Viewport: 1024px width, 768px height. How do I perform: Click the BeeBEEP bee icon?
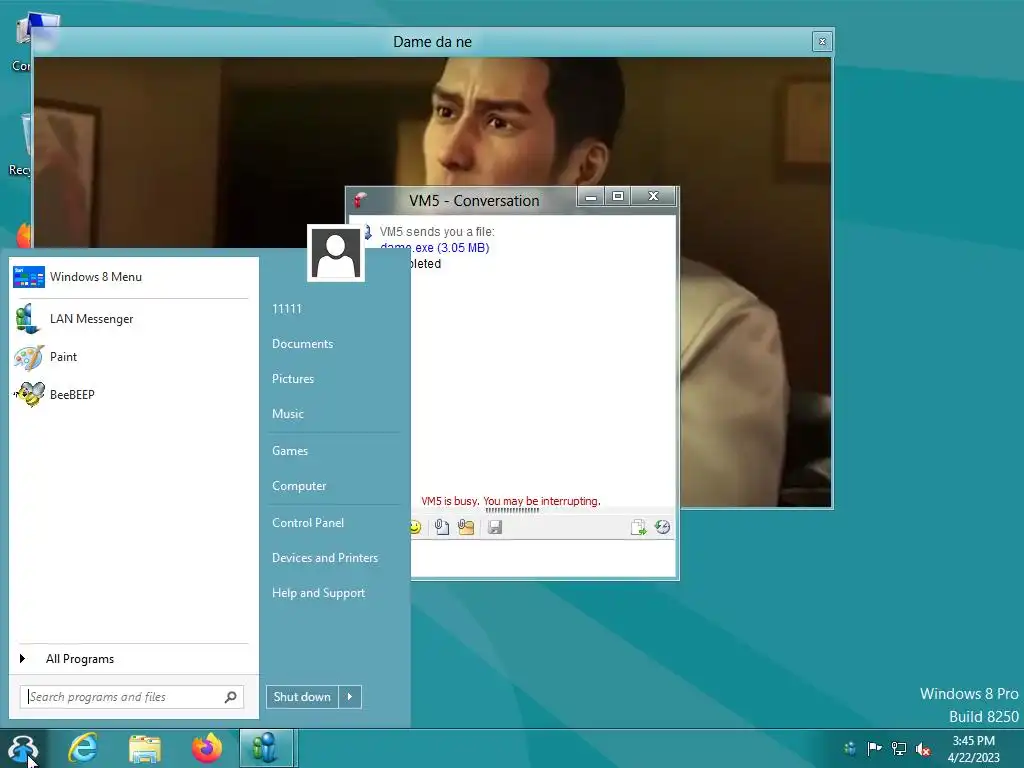29,394
